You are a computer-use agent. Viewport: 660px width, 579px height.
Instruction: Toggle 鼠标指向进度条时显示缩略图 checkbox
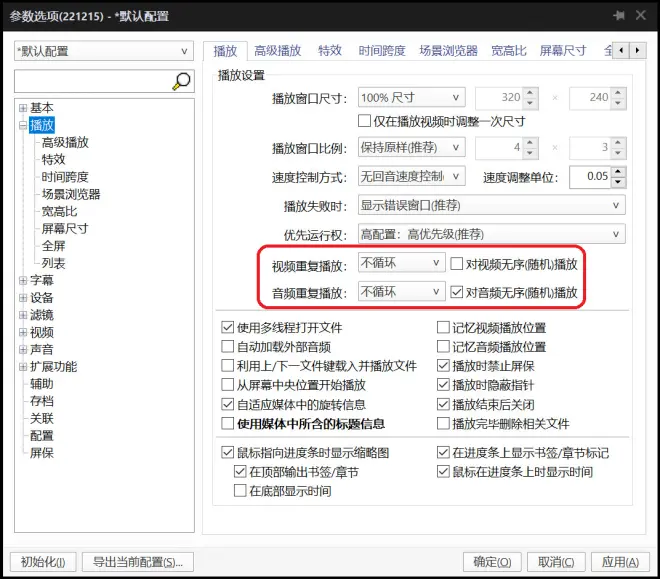227,452
